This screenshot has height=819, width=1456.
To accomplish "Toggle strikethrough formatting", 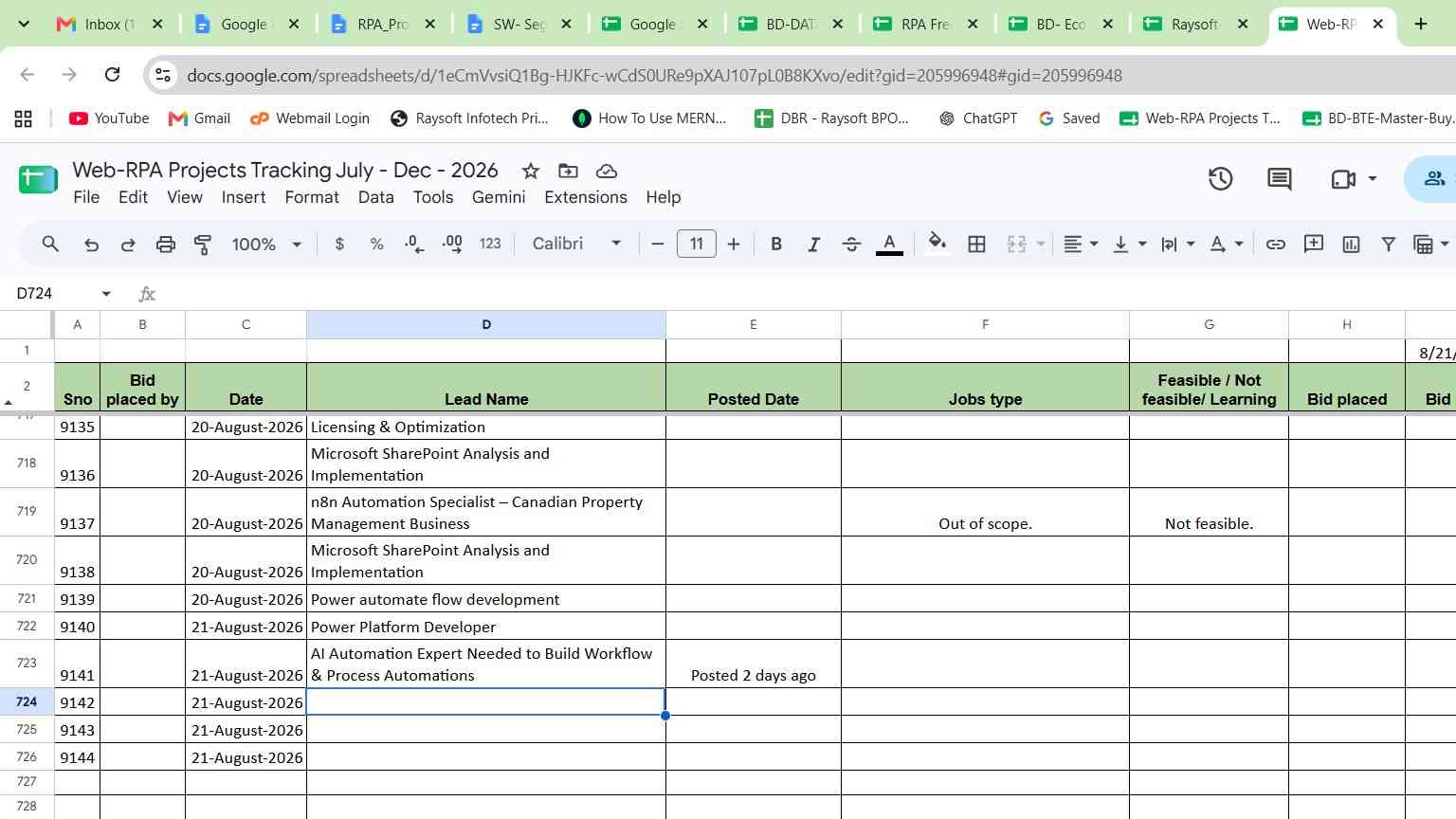I will coord(851,245).
